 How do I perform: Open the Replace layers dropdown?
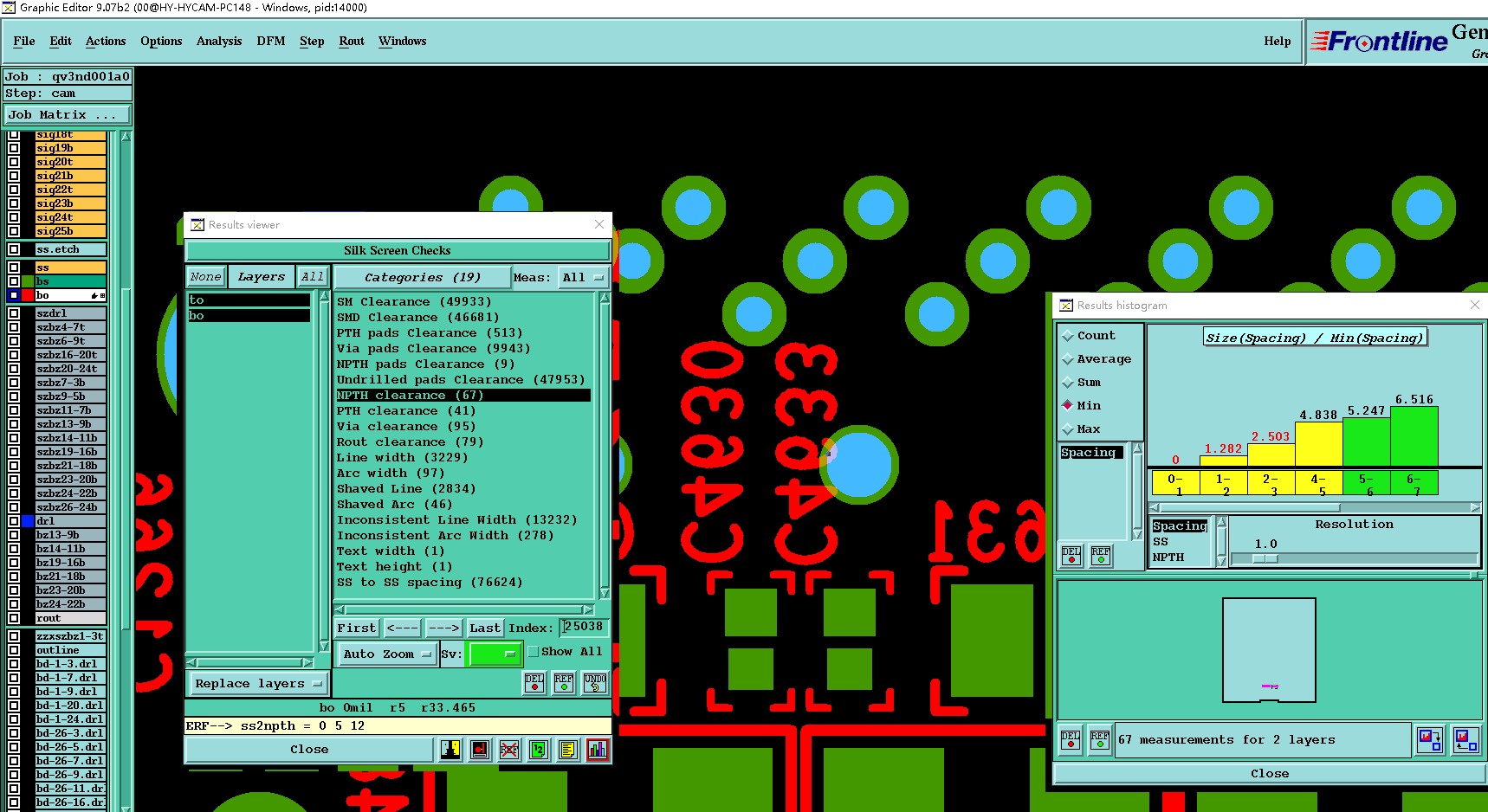click(258, 684)
